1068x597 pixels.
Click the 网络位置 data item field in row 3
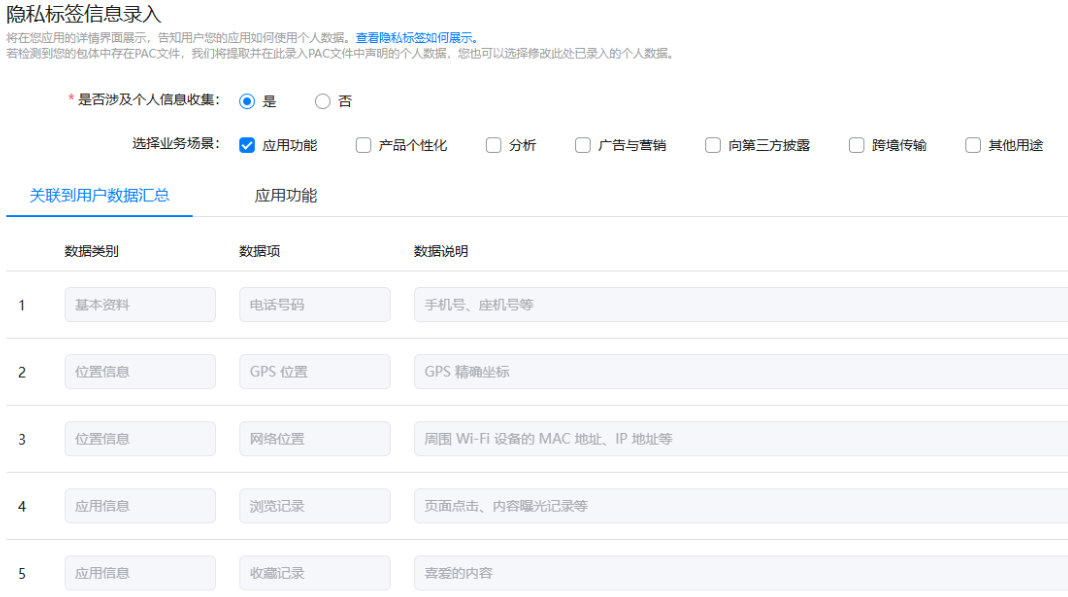(x=314, y=438)
